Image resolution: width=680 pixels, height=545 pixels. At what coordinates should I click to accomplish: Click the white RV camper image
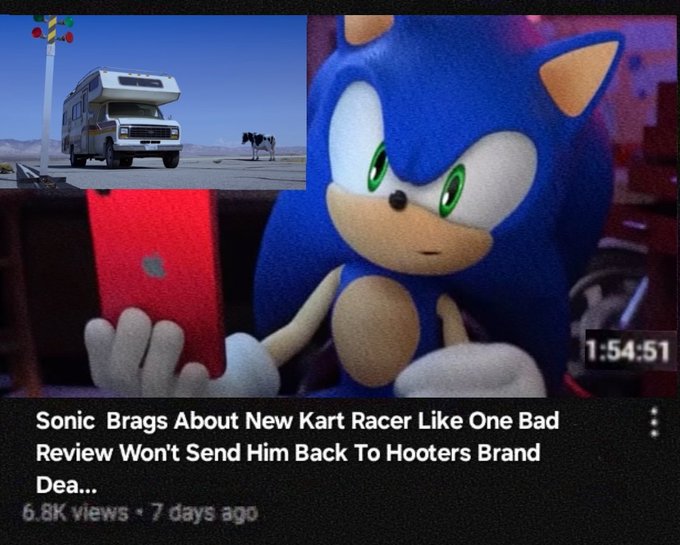pos(121,118)
